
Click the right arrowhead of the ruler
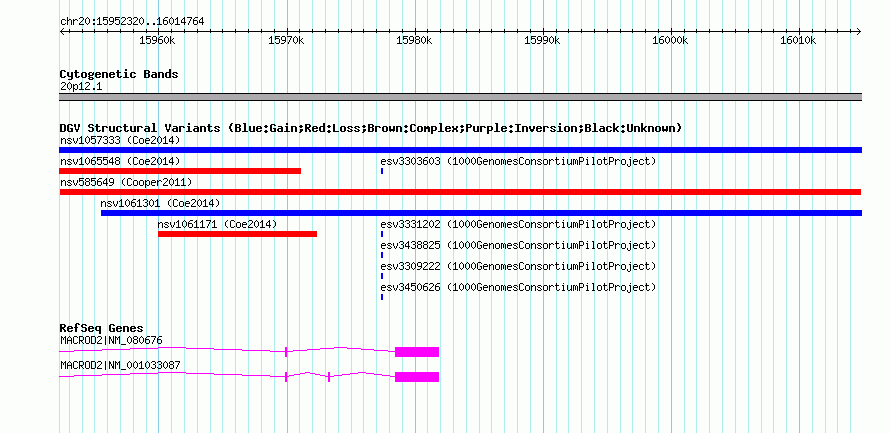pyautogui.click(x=859, y=32)
